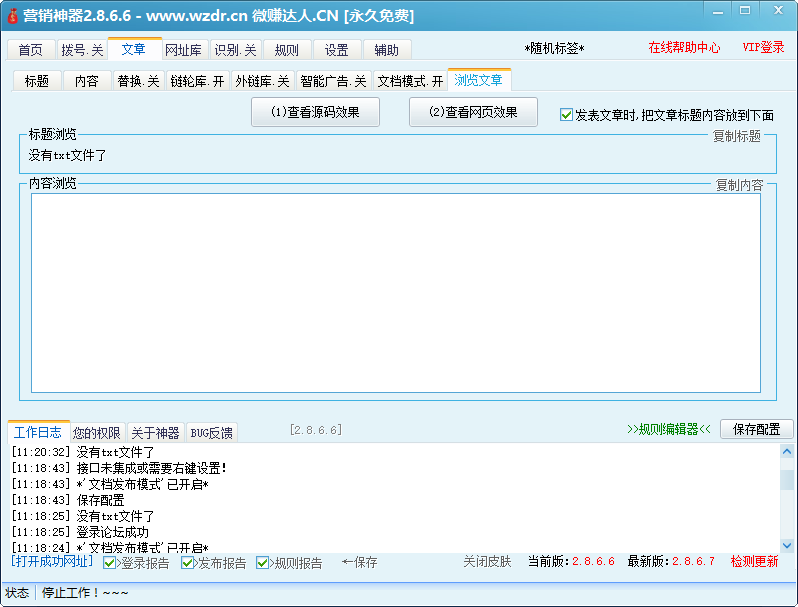The width and height of the screenshot is (798, 607).
Task: Click the 保存配置 button
Action: point(756,429)
